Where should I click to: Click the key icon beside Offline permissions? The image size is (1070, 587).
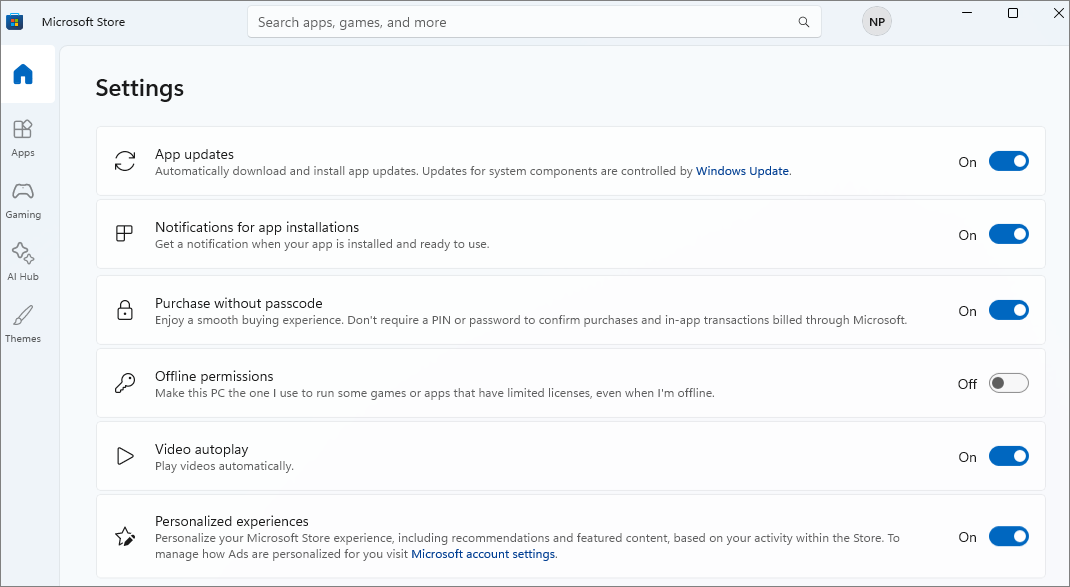124,382
